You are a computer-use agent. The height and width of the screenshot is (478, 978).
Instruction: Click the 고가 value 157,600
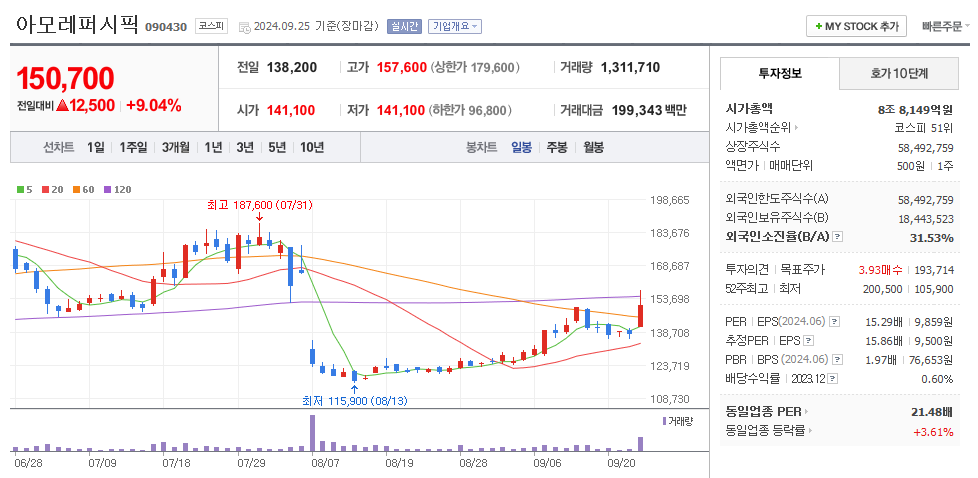pyautogui.click(x=402, y=67)
